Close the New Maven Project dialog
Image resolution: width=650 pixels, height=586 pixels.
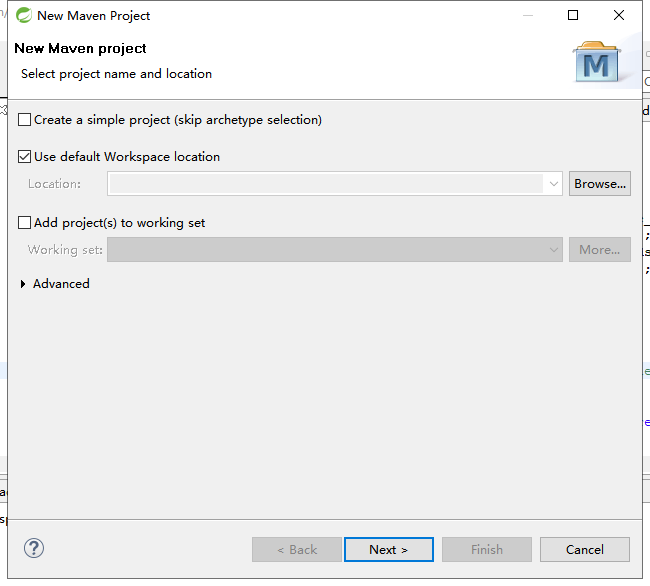(x=619, y=15)
